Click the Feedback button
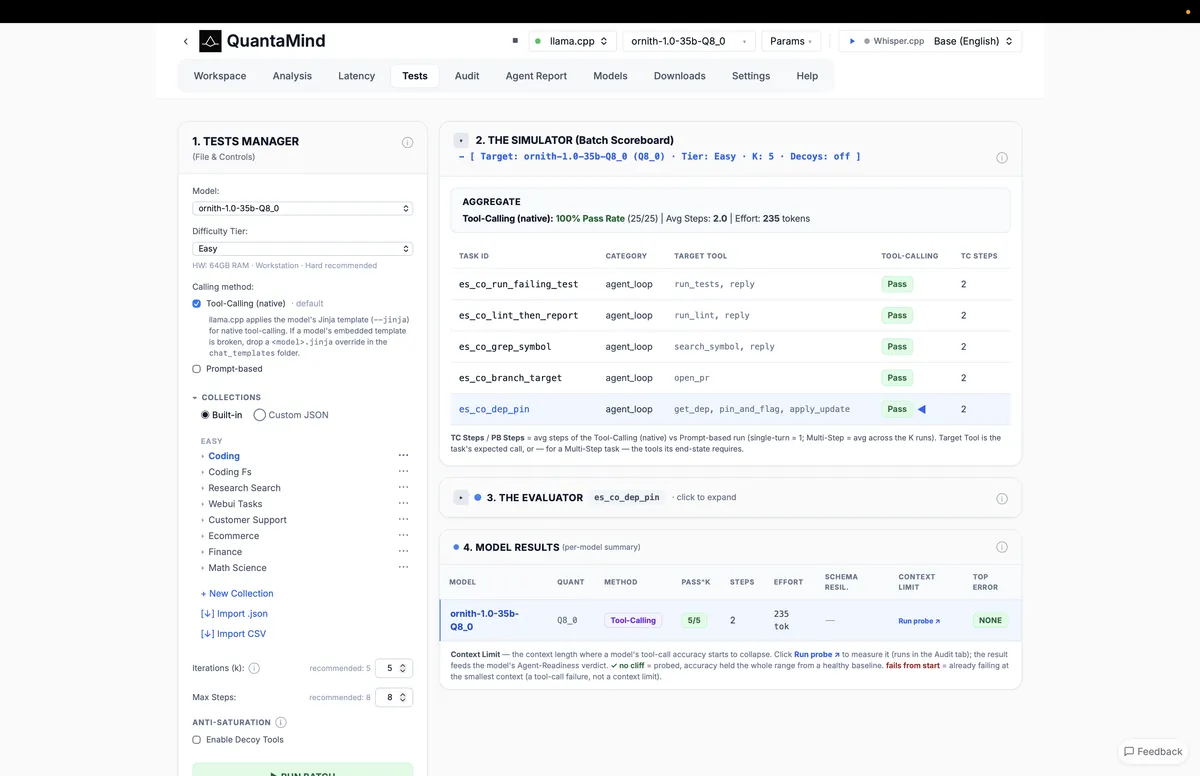 click(x=1153, y=751)
